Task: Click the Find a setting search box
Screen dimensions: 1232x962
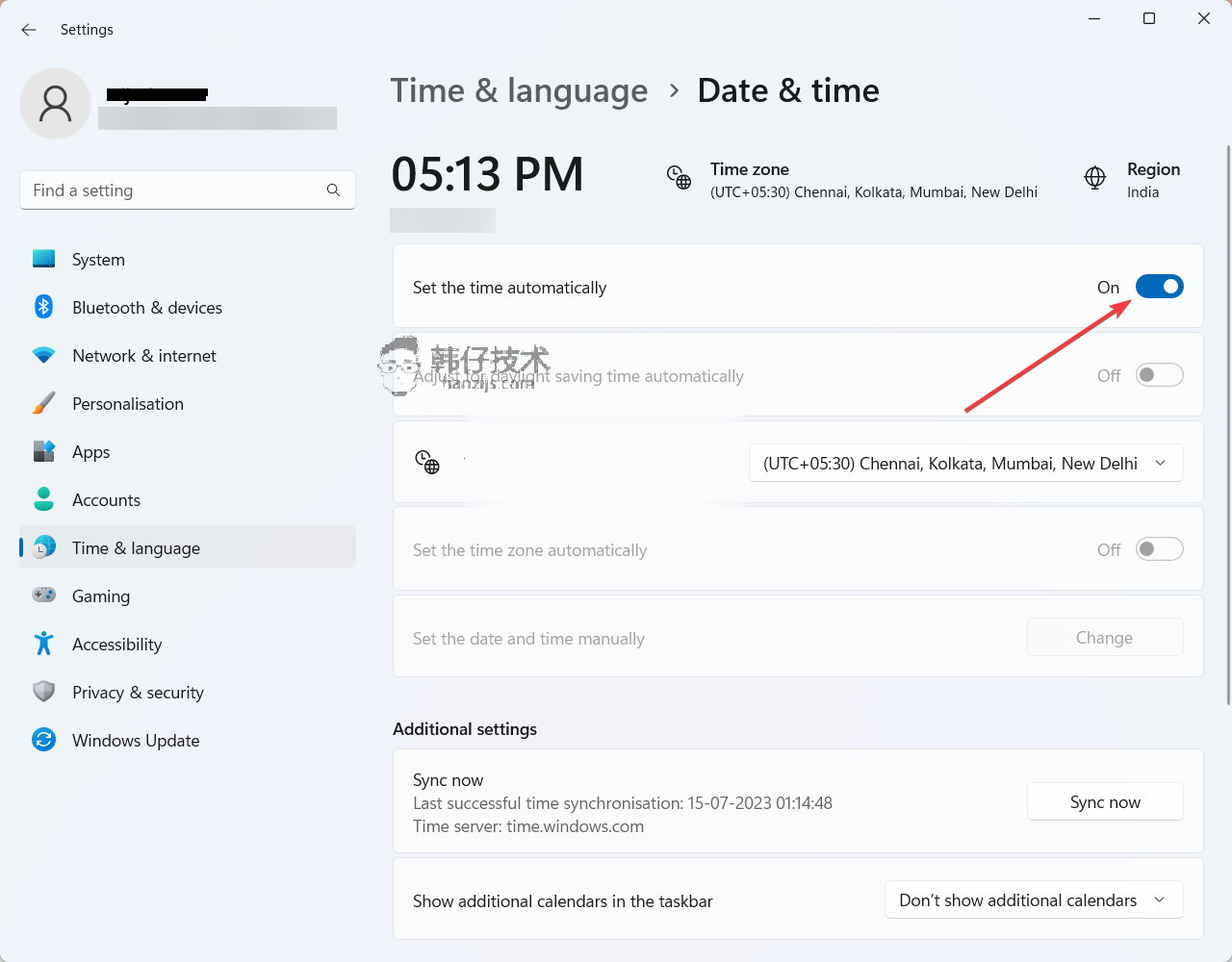Action: click(x=178, y=190)
